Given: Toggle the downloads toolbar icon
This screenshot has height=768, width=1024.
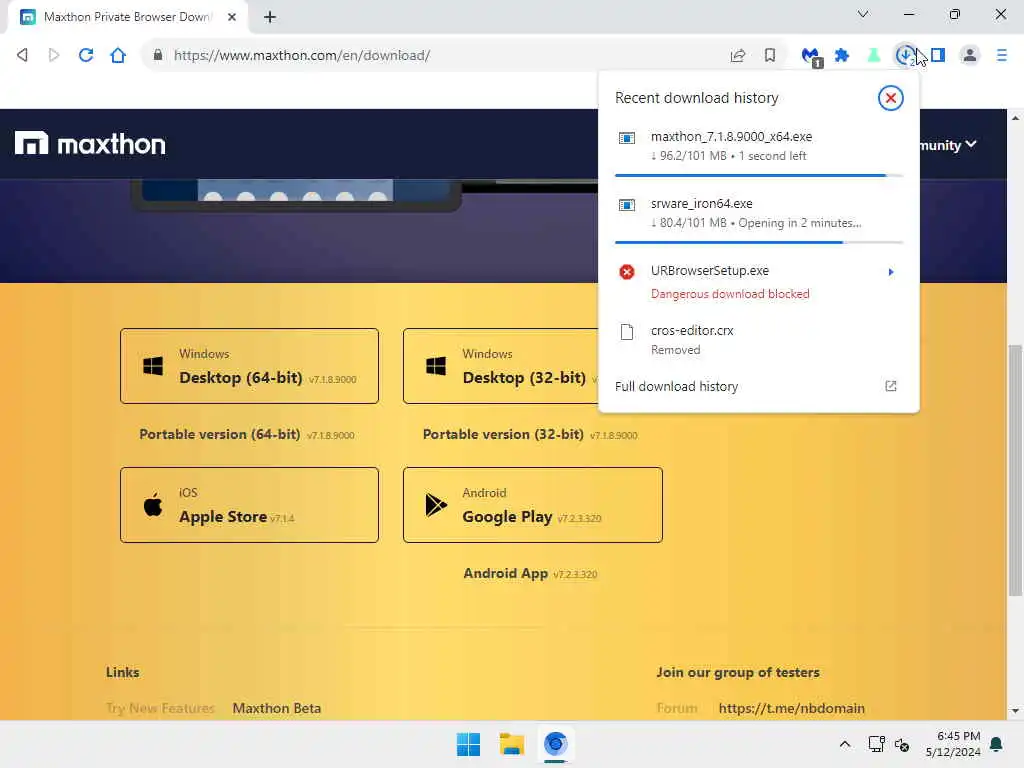Looking at the screenshot, I should coord(905,56).
